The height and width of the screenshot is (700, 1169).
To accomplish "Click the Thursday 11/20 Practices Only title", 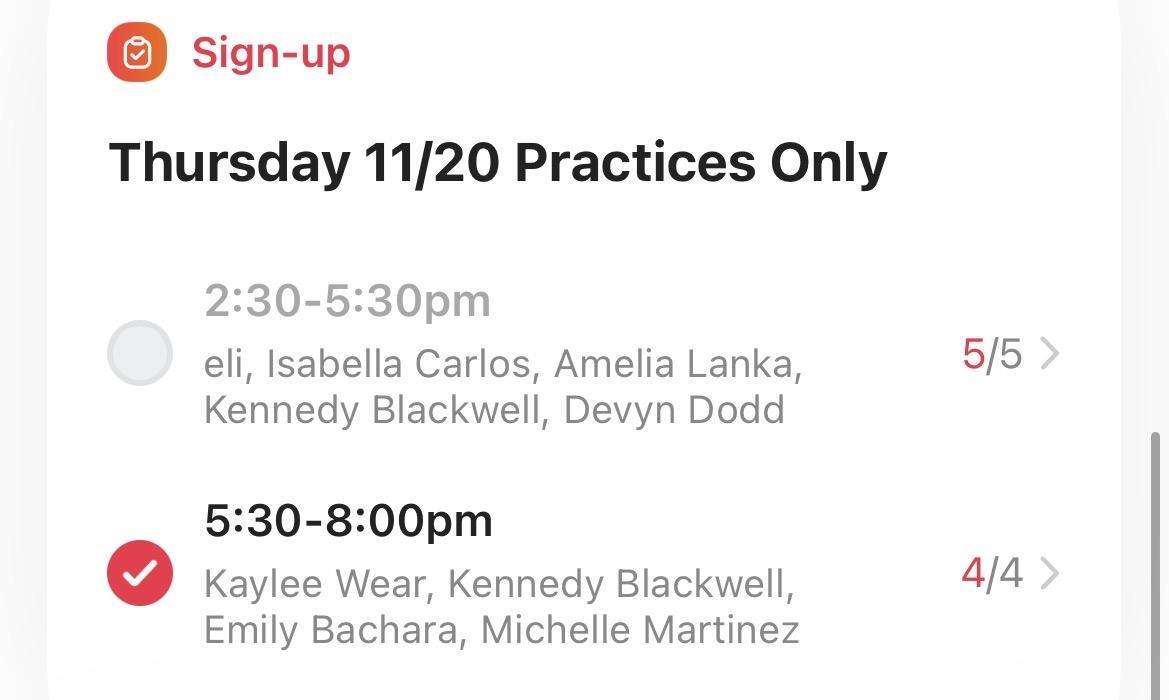I will [498, 163].
